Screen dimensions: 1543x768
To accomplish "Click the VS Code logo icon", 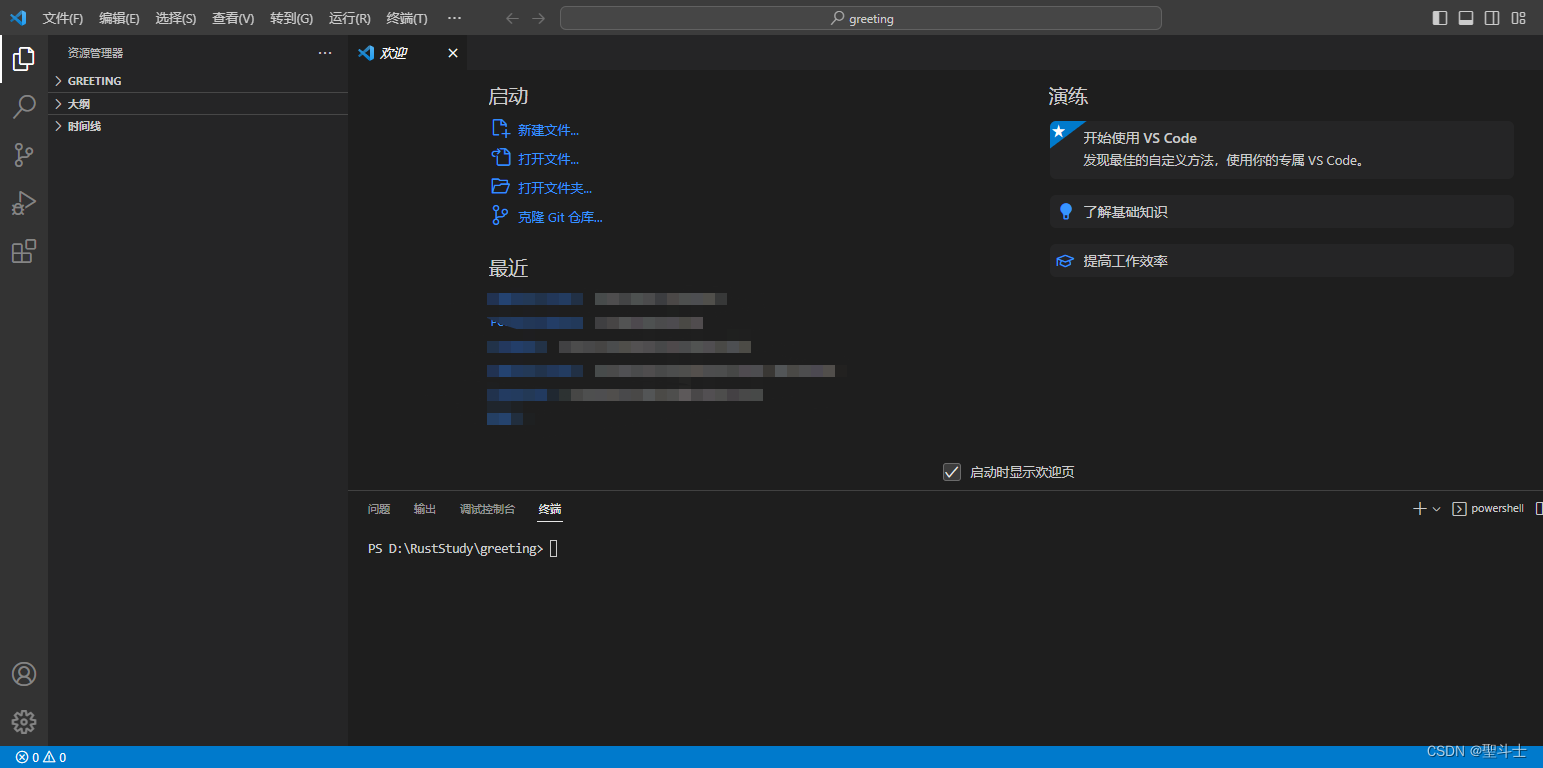I will (18, 18).
